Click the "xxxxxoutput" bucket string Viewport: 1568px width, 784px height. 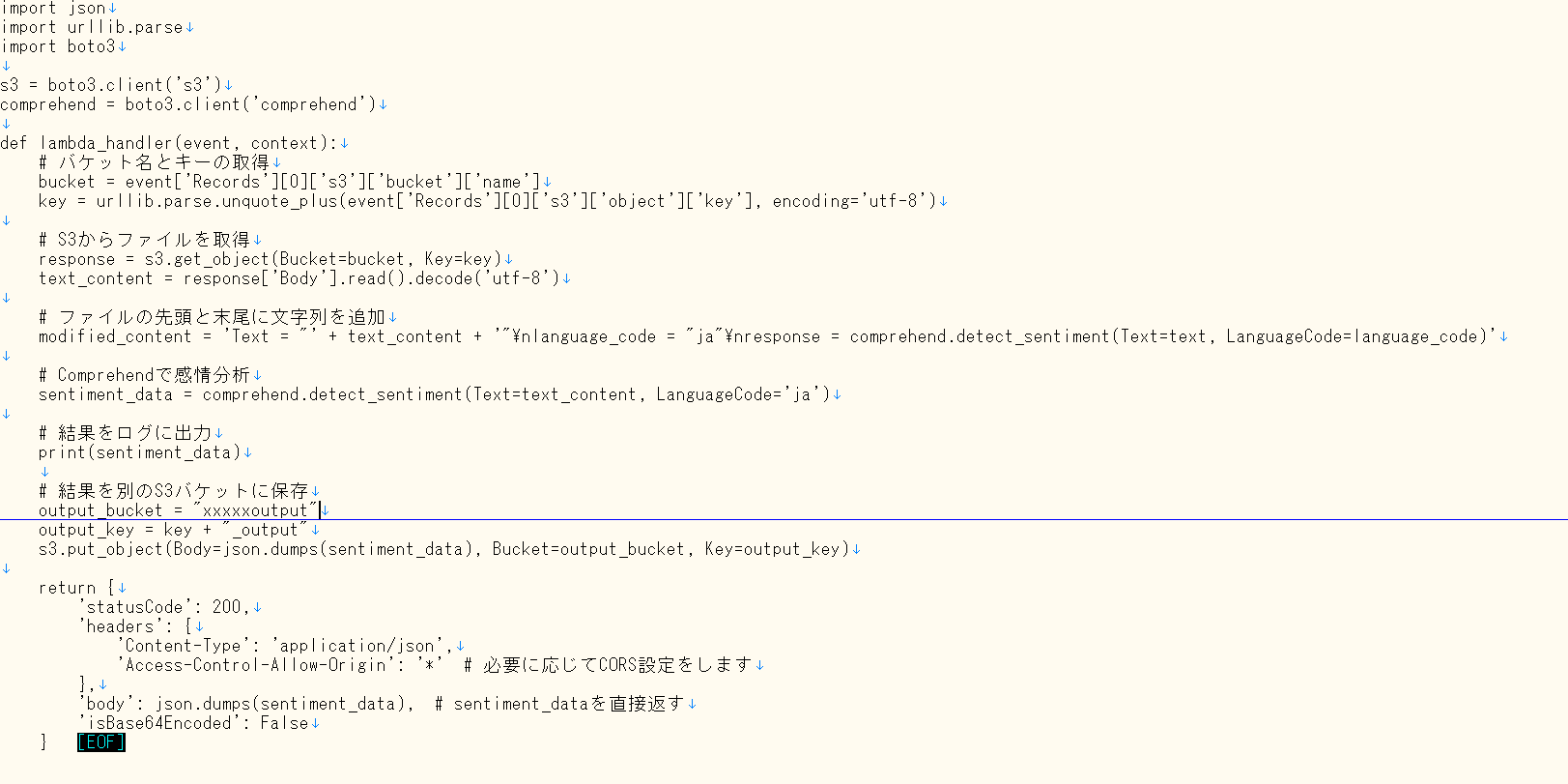pos(255,510)
